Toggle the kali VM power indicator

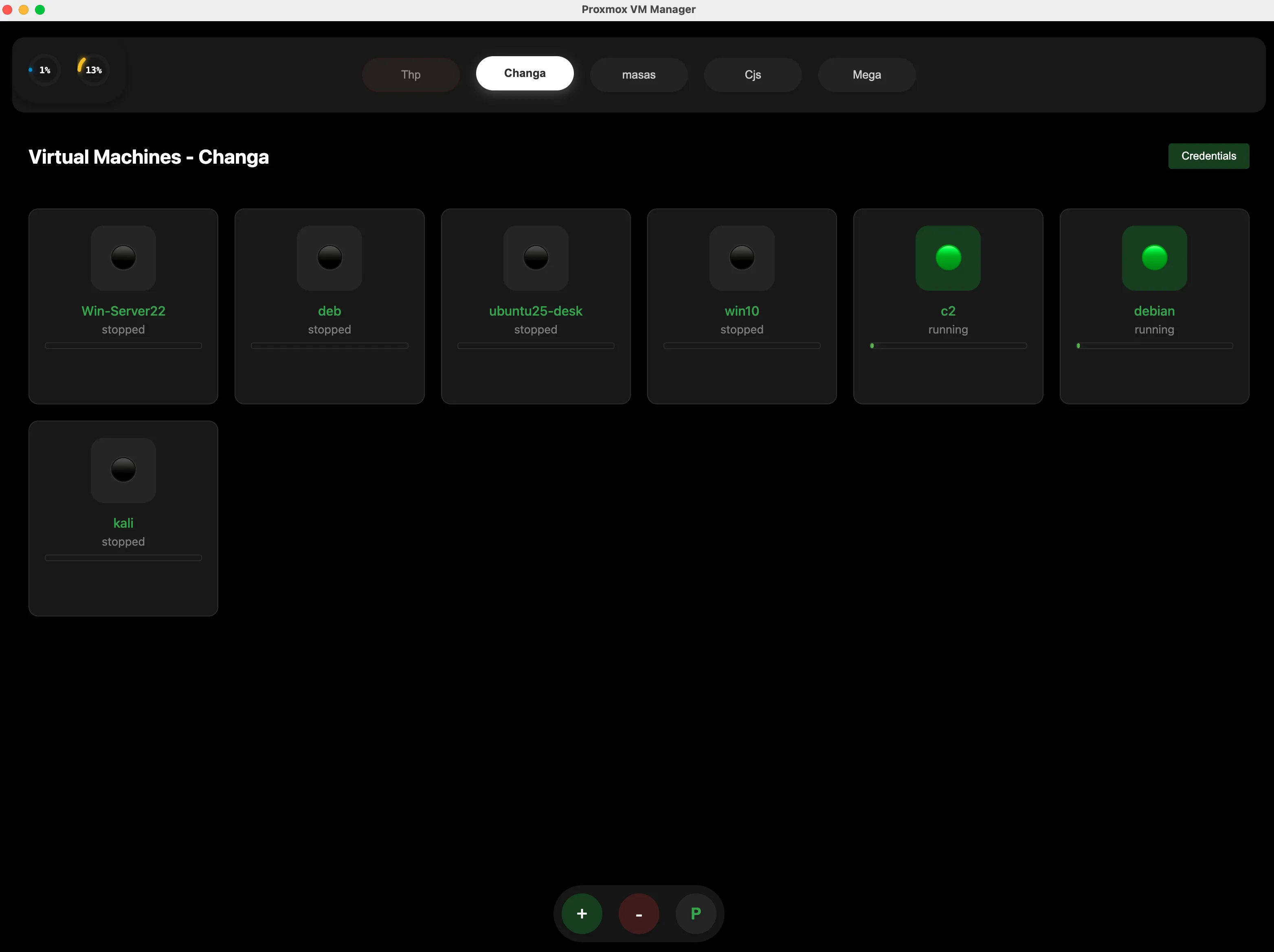click(123, 470)
